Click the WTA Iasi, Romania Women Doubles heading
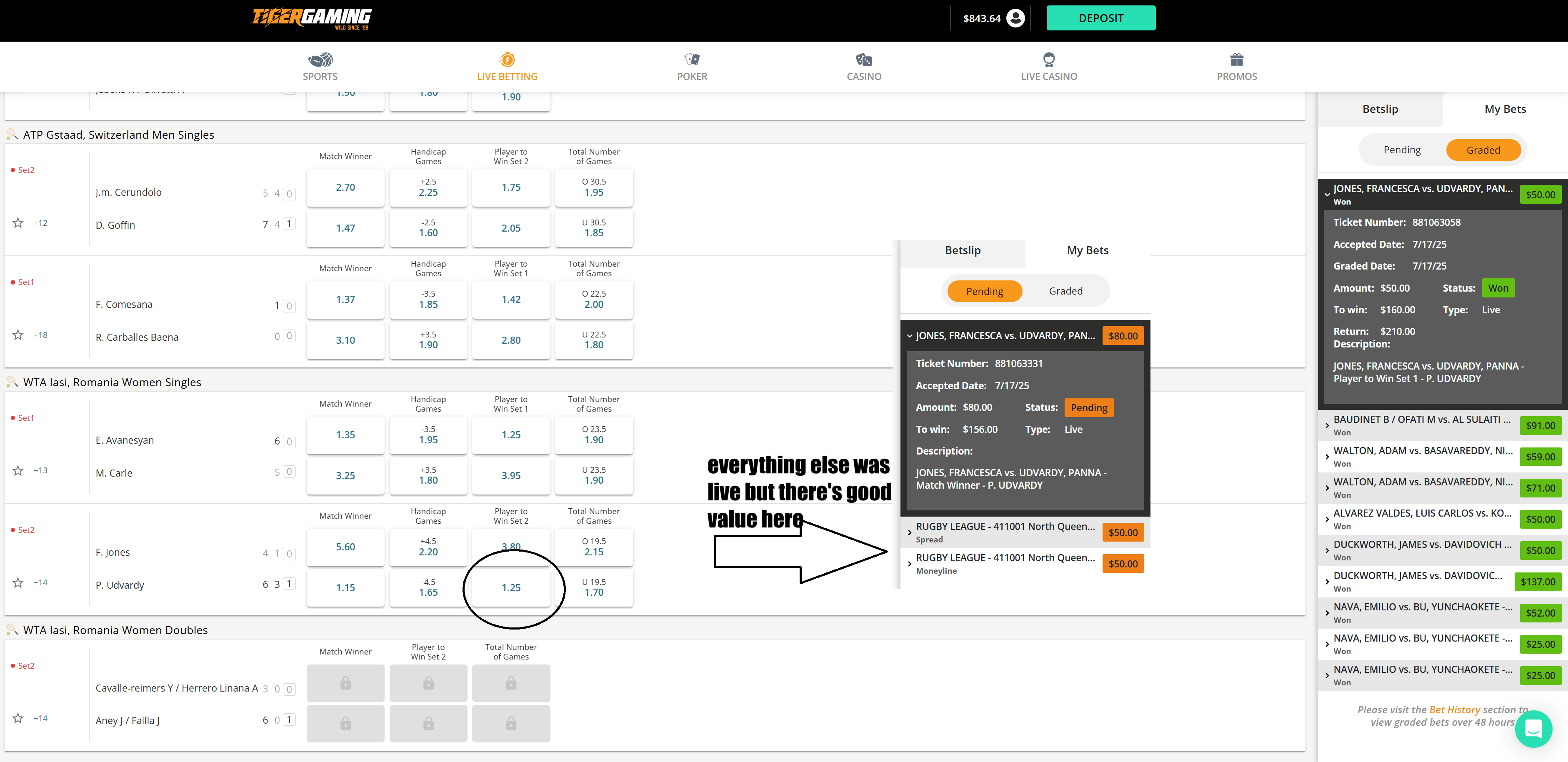 pos(116,630)
